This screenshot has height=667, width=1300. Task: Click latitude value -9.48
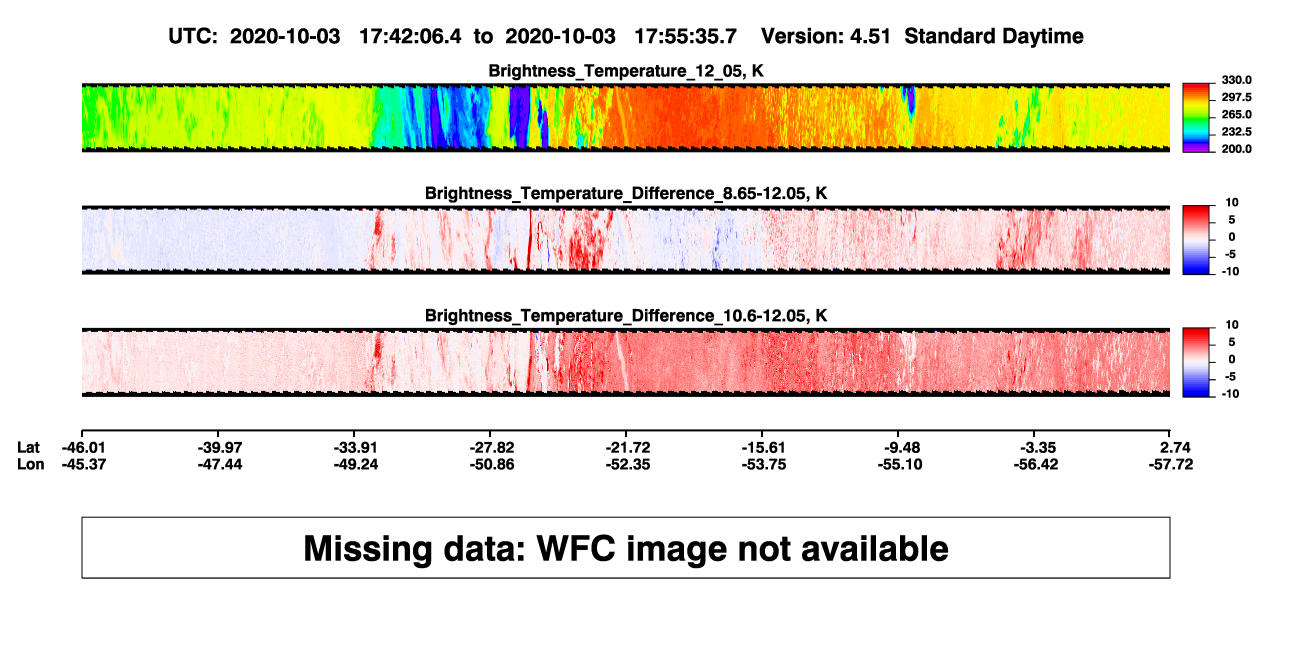[x=898, y=446]
